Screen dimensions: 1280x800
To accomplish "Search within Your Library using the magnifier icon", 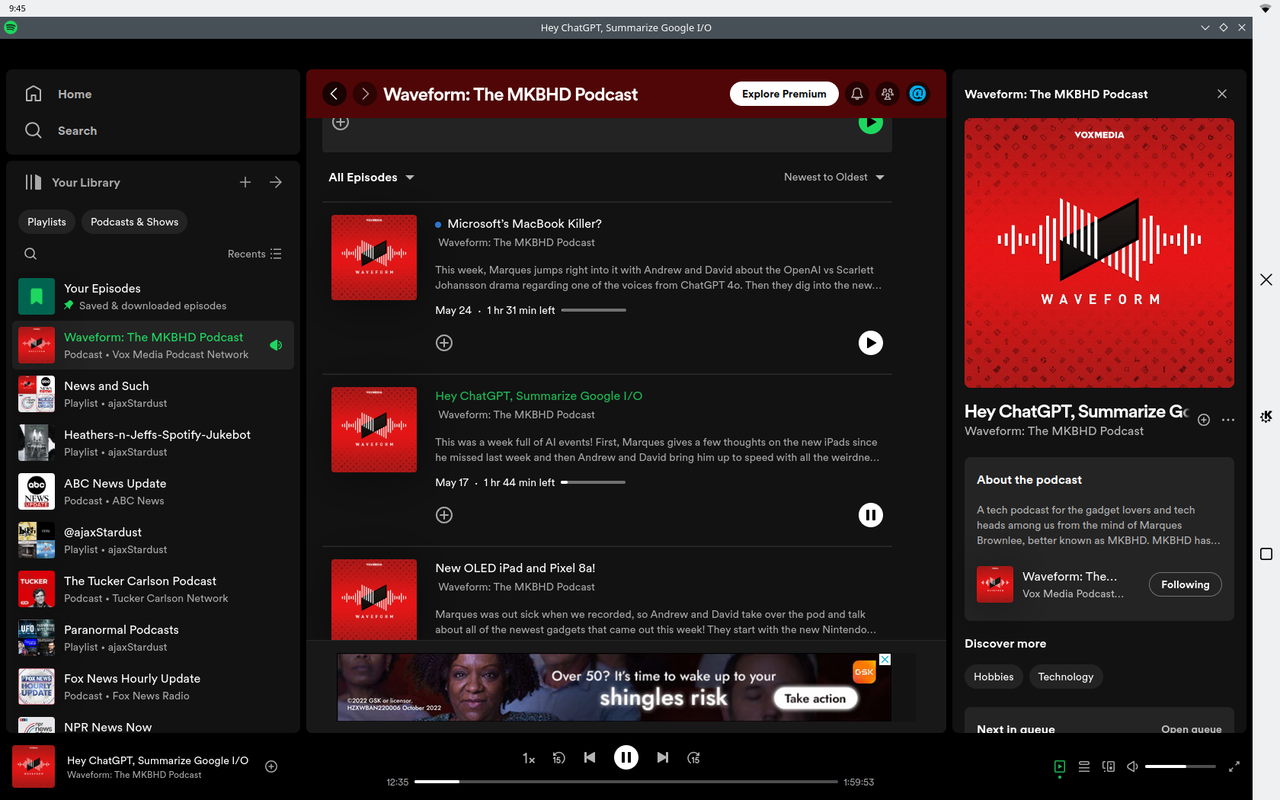I will 31,254.
